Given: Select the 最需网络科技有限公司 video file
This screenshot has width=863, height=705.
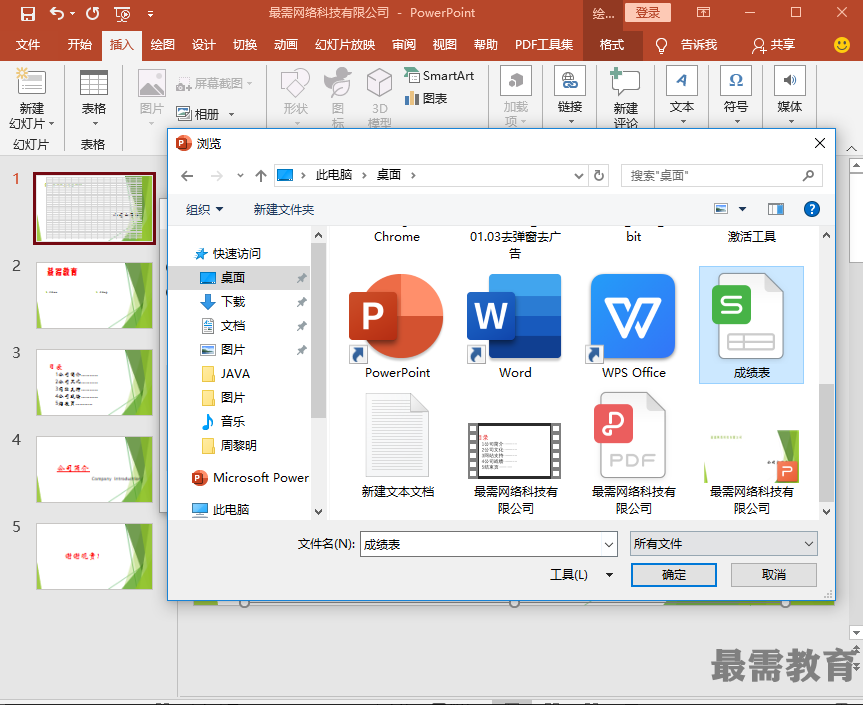Looking at the screenshot, I should (515, 468).
